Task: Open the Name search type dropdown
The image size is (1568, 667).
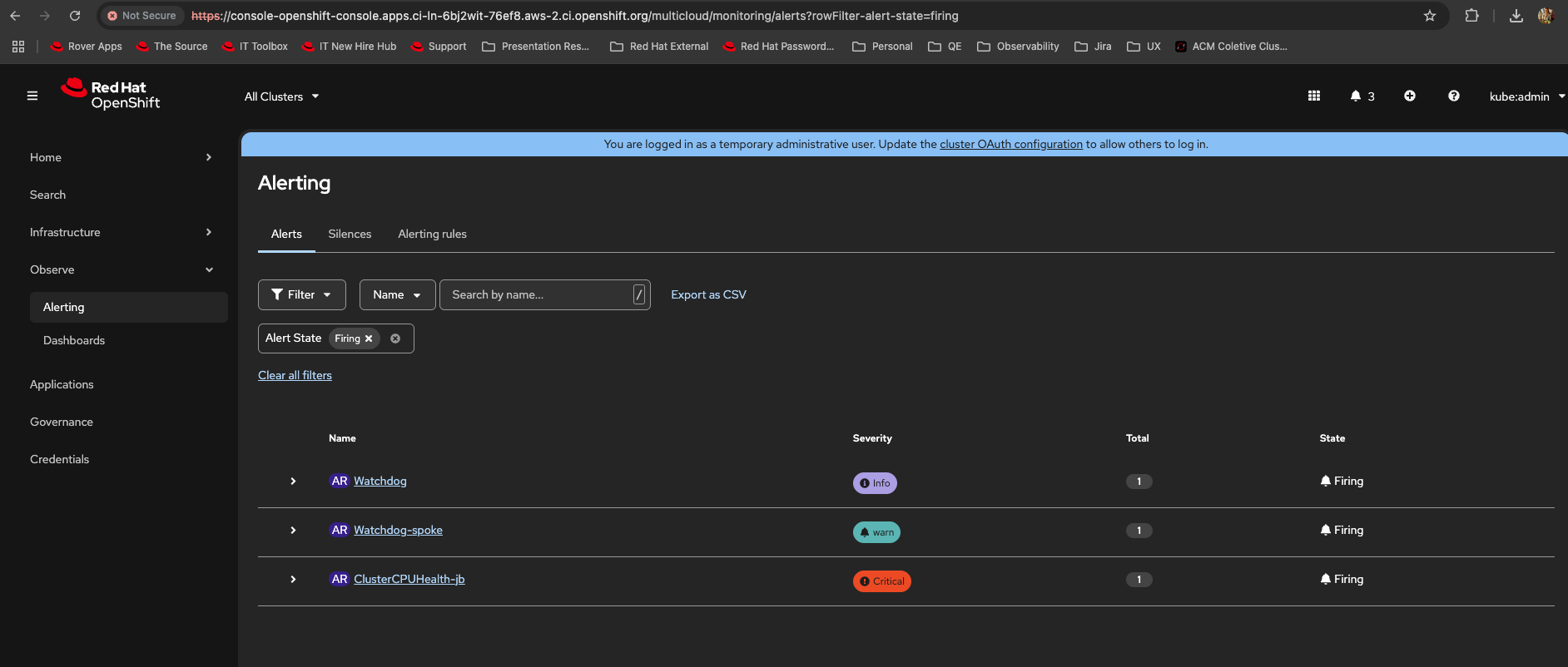Action: [397, 295]
